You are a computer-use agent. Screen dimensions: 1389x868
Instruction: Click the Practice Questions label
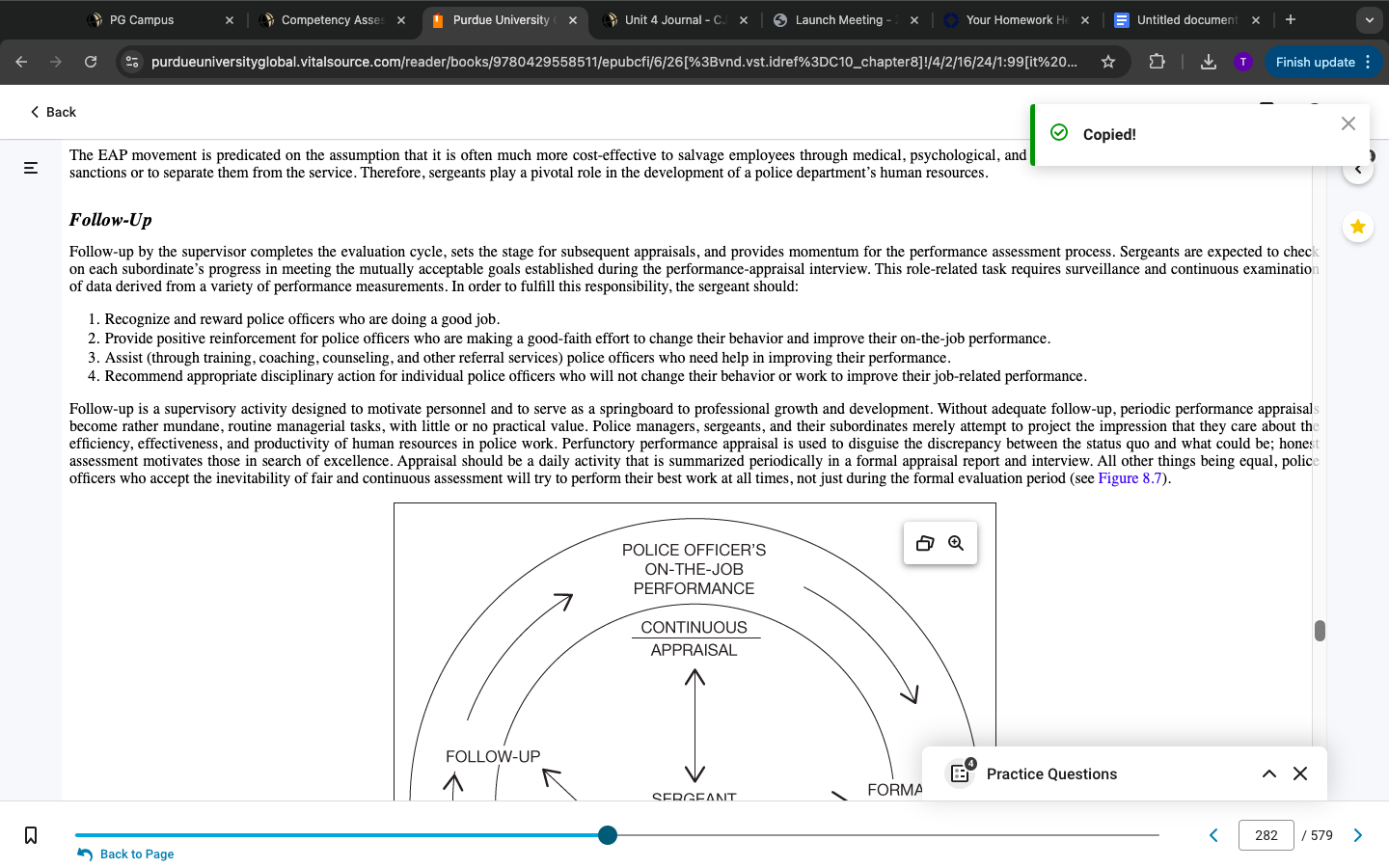(x=1051, y=773)
